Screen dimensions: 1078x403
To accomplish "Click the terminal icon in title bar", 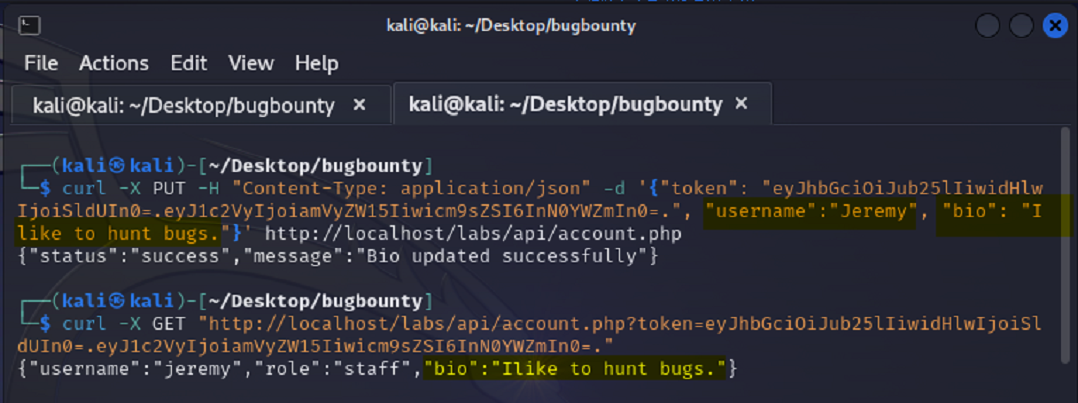I will click(29, 26).
